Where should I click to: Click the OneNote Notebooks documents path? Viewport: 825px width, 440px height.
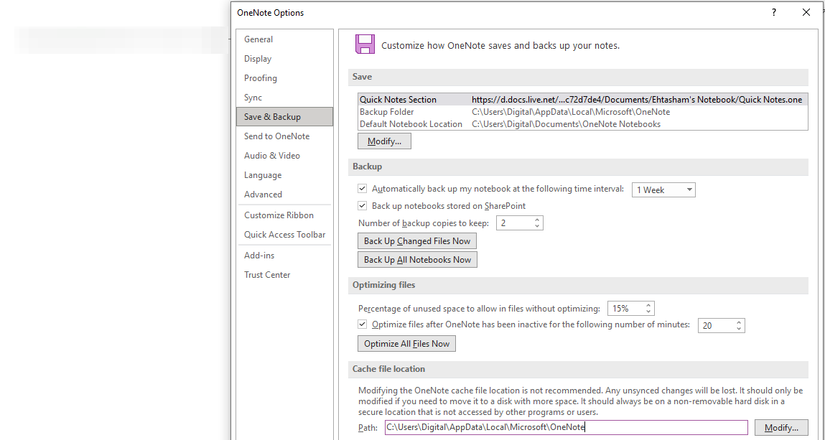[x=566, y=124]
